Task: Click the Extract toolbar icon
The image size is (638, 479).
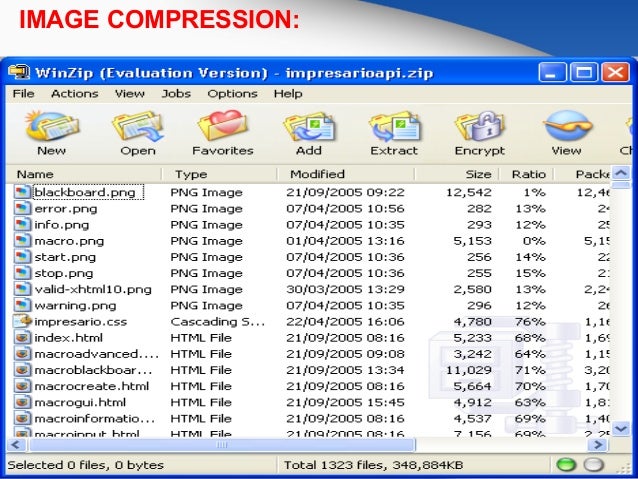Action: [394, 127]
